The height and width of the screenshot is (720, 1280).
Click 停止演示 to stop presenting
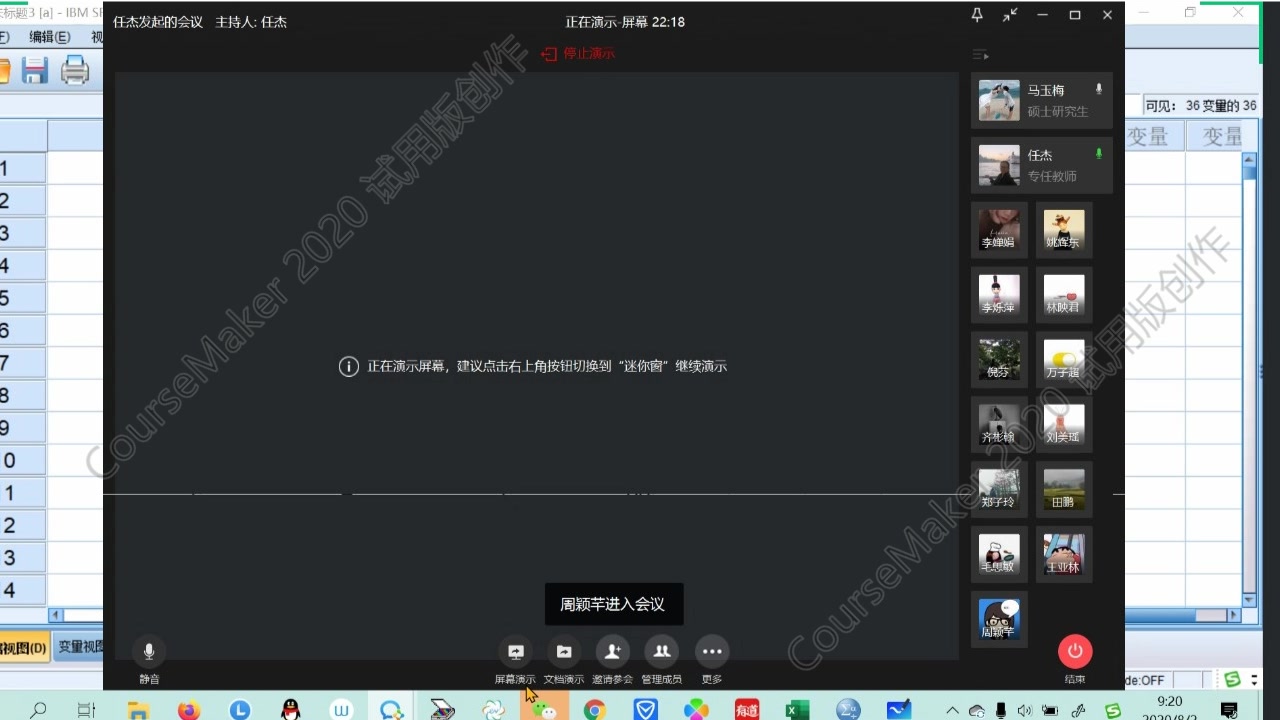coord(578,53)
